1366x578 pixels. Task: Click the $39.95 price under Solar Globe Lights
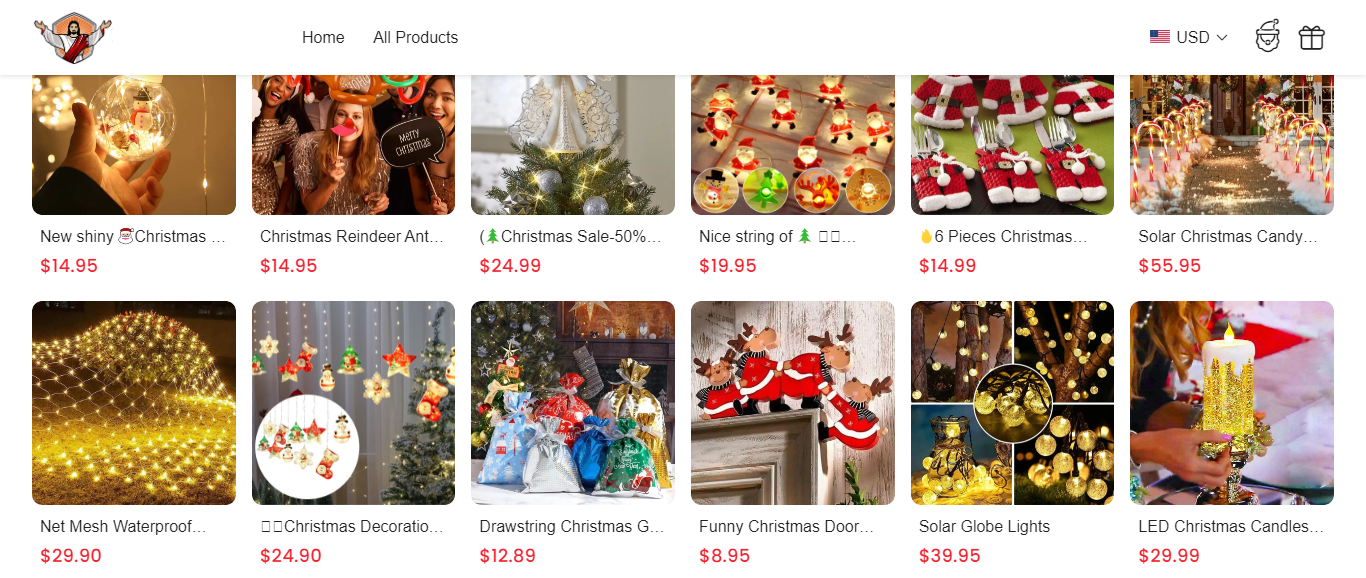point(950,556)
